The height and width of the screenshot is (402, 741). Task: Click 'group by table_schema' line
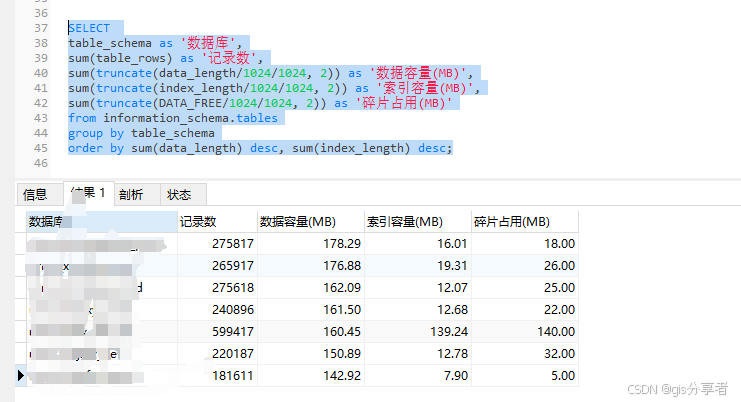[x=141, y=133]
